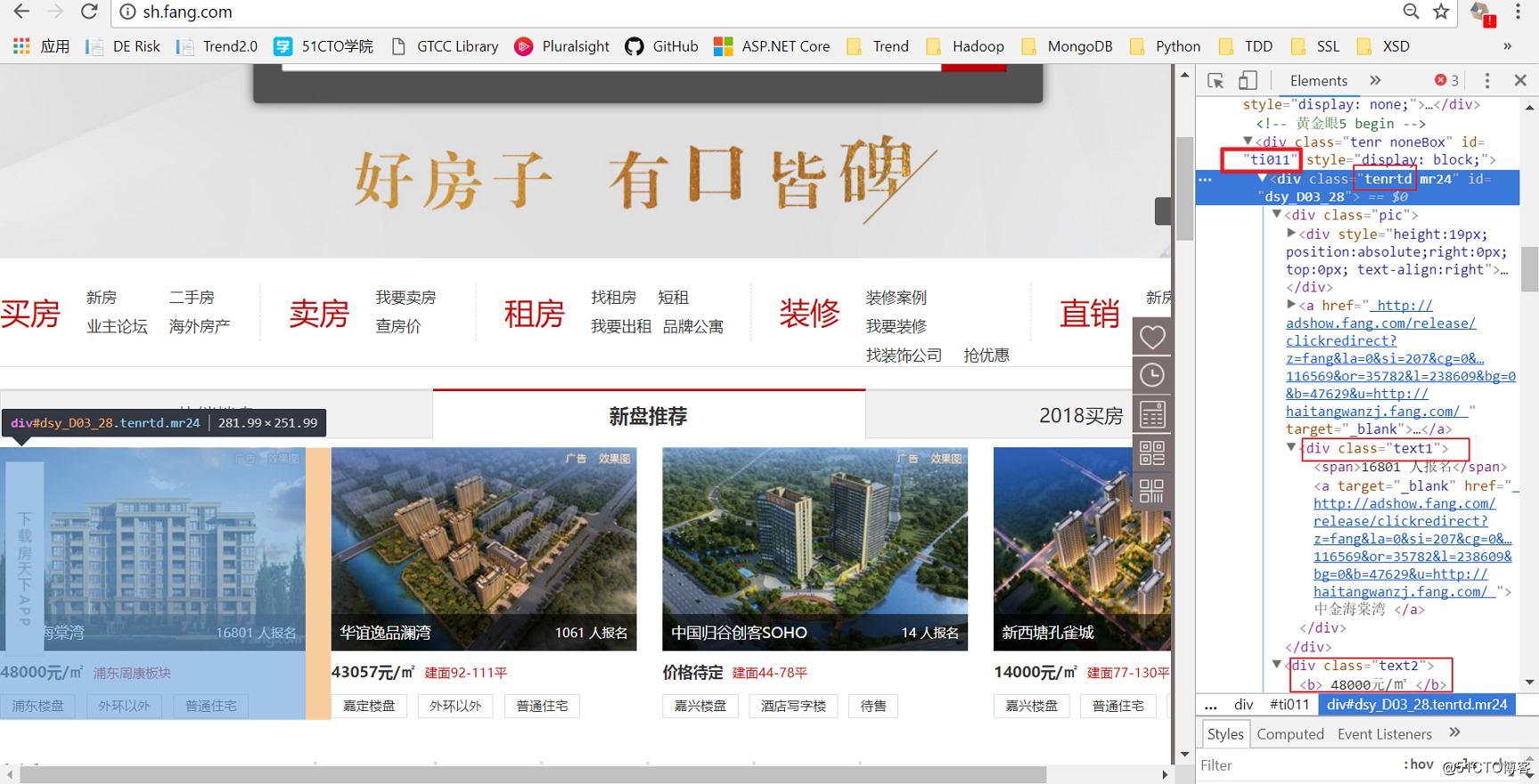This screenshot has height=784, width=1539.
Task: Click the 嘉定楼盘 tag button
Action: pyautogui.click(x=369, y=706)
